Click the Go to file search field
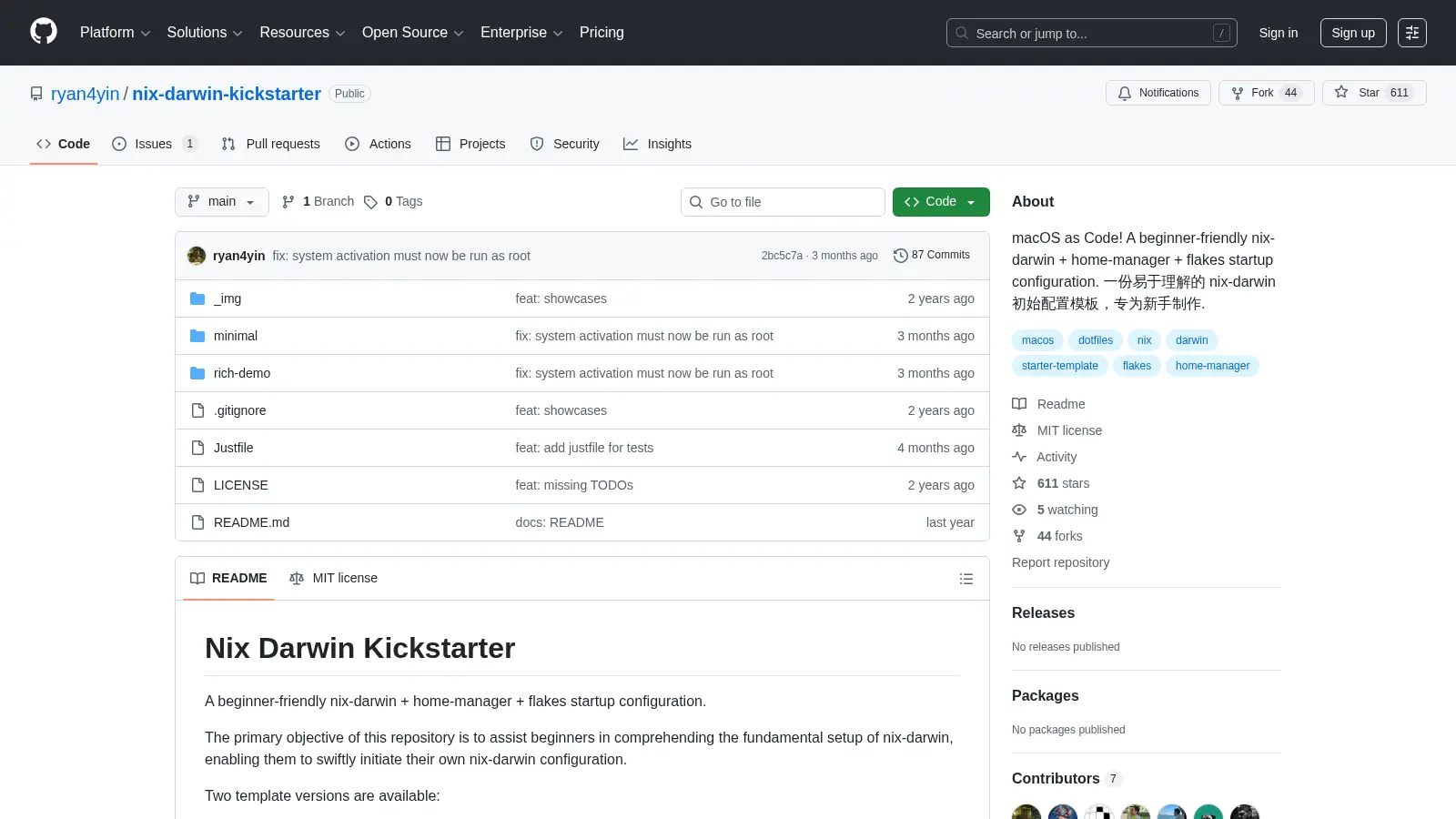1456x819 pixels. tap(783, 202)
